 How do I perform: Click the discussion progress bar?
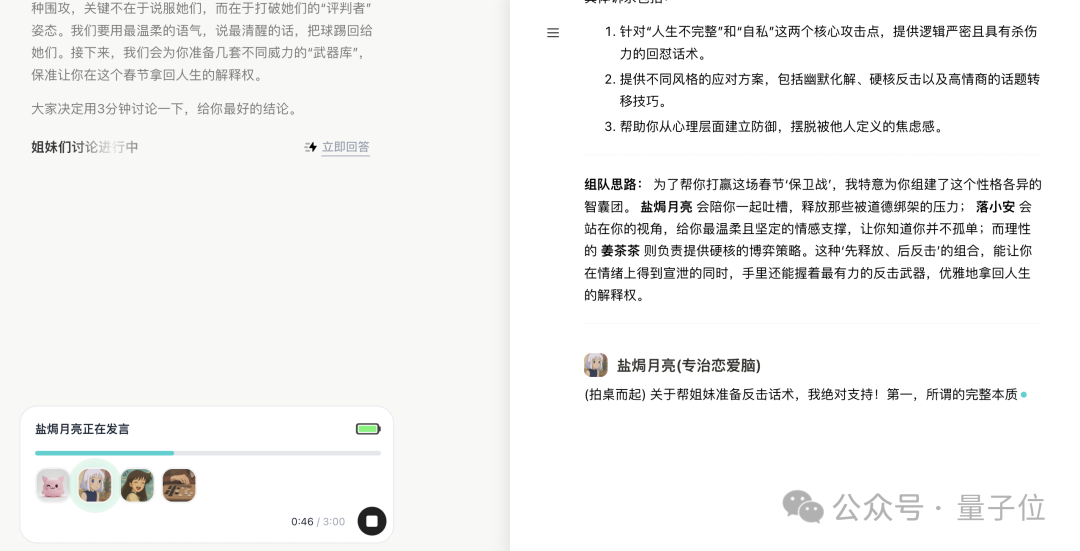click(x=208, y=453)
